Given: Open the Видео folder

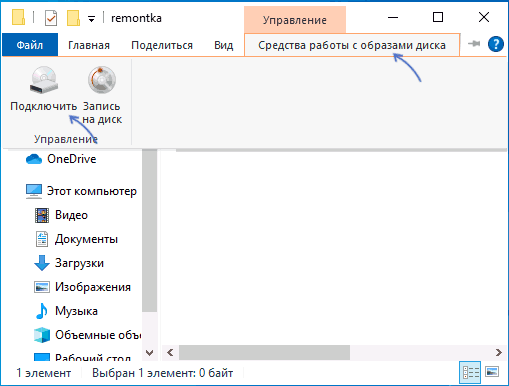Looking at the screenshot, I should pyautogui.click(x=71, y=215).
